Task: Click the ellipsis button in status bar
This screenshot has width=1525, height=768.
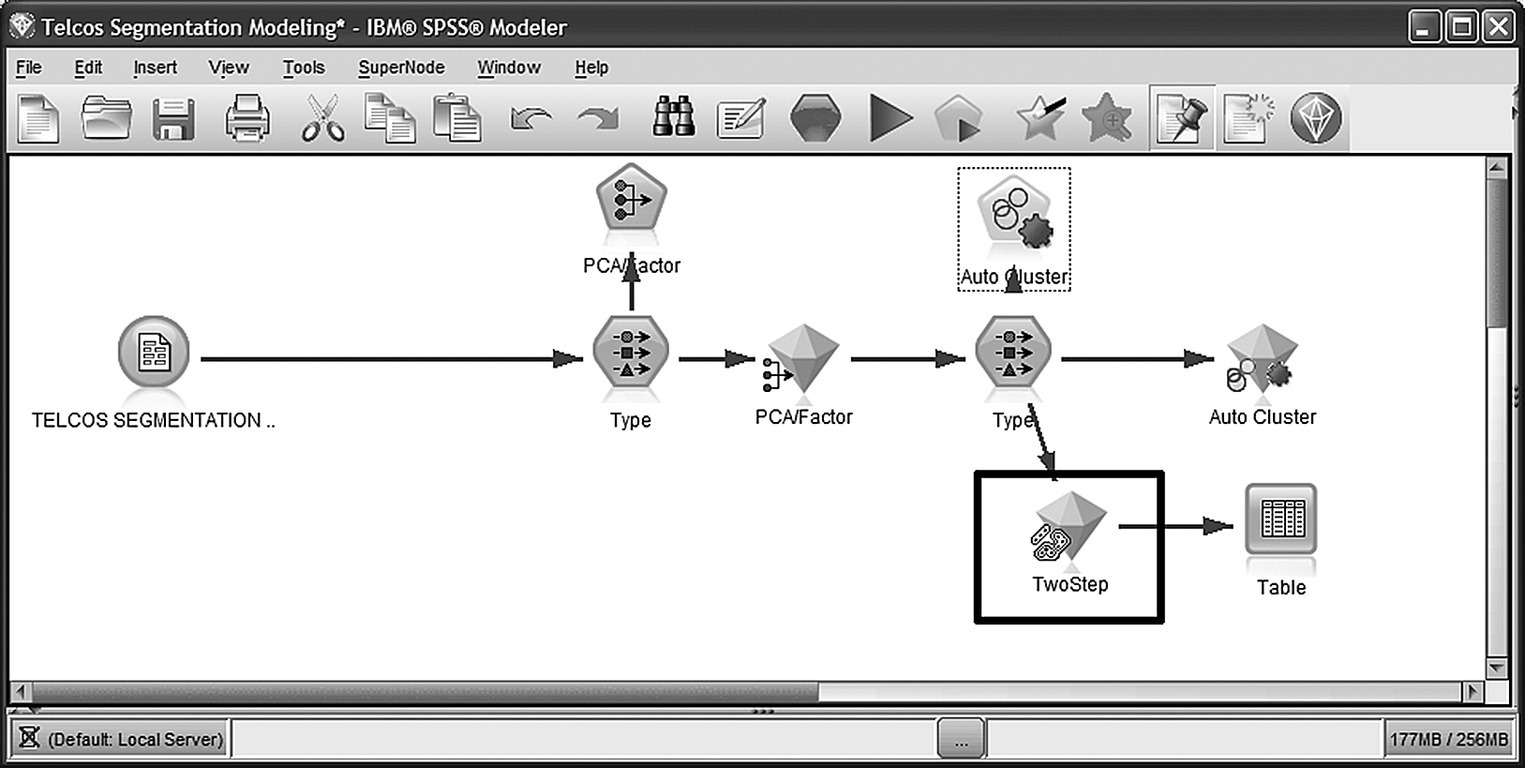Action: [961, 740]
